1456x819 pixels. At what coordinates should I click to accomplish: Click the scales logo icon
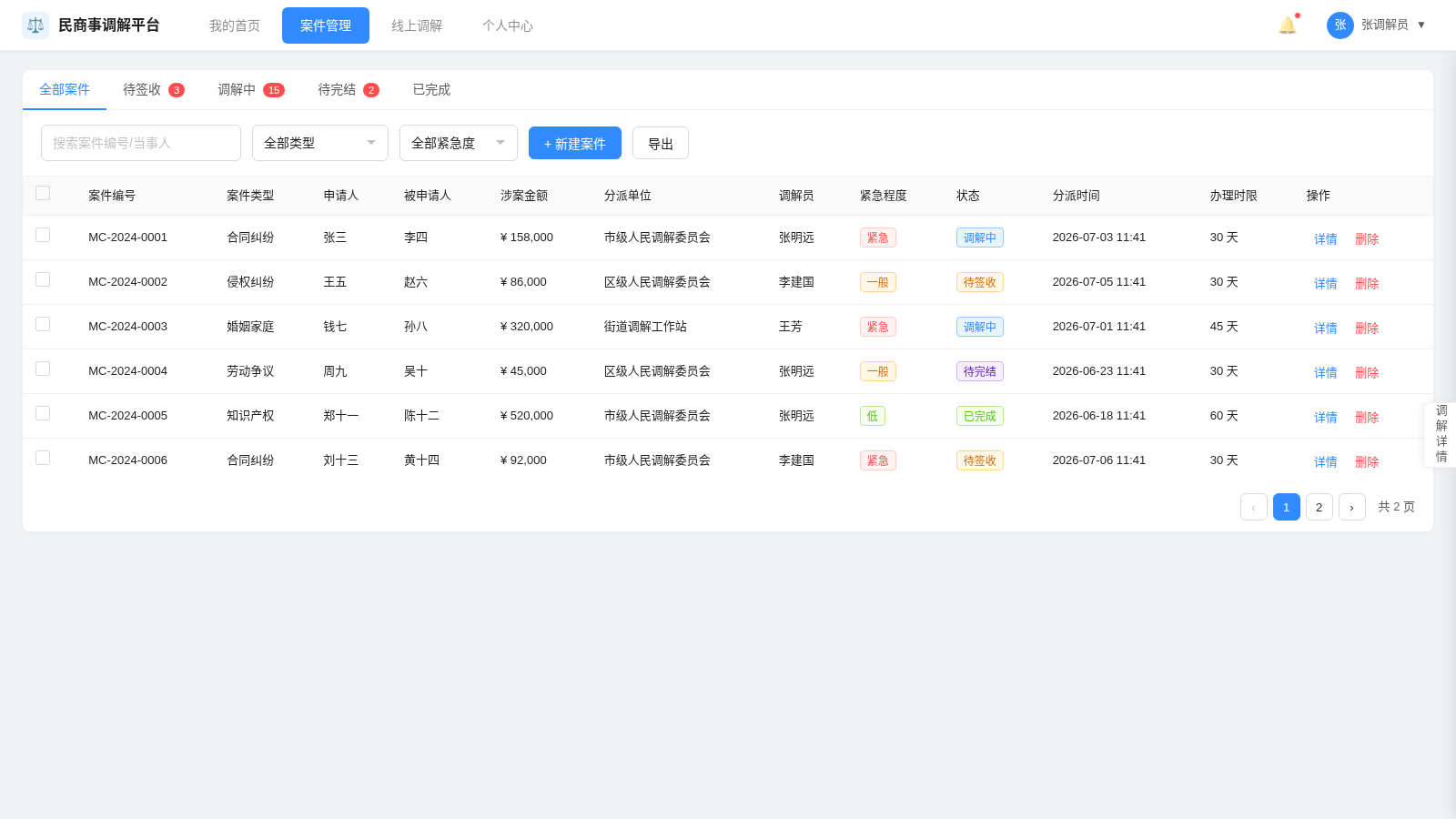(x=35, y=25)
